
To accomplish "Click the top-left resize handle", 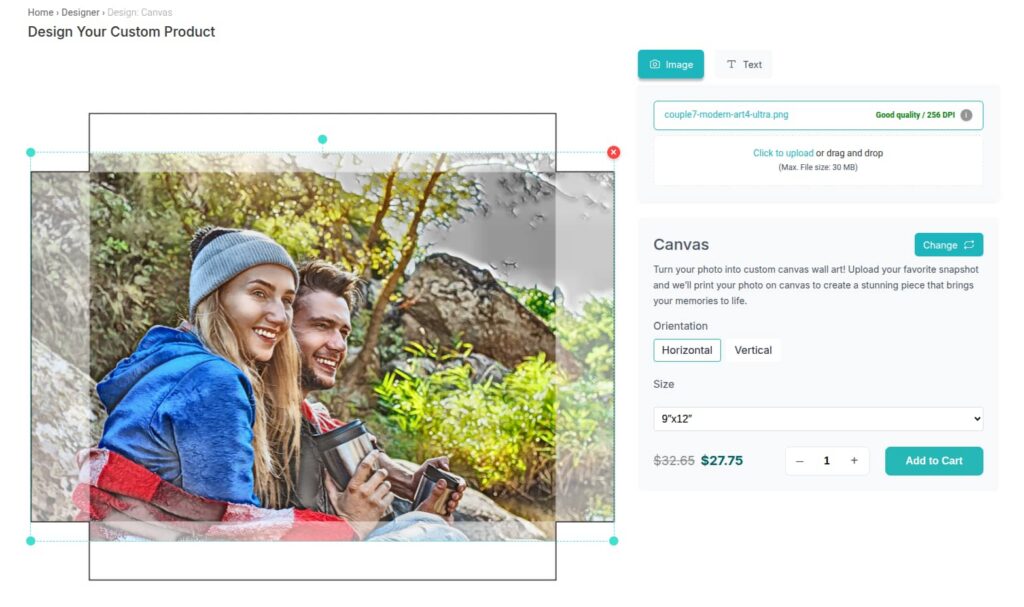I will 31,153.
